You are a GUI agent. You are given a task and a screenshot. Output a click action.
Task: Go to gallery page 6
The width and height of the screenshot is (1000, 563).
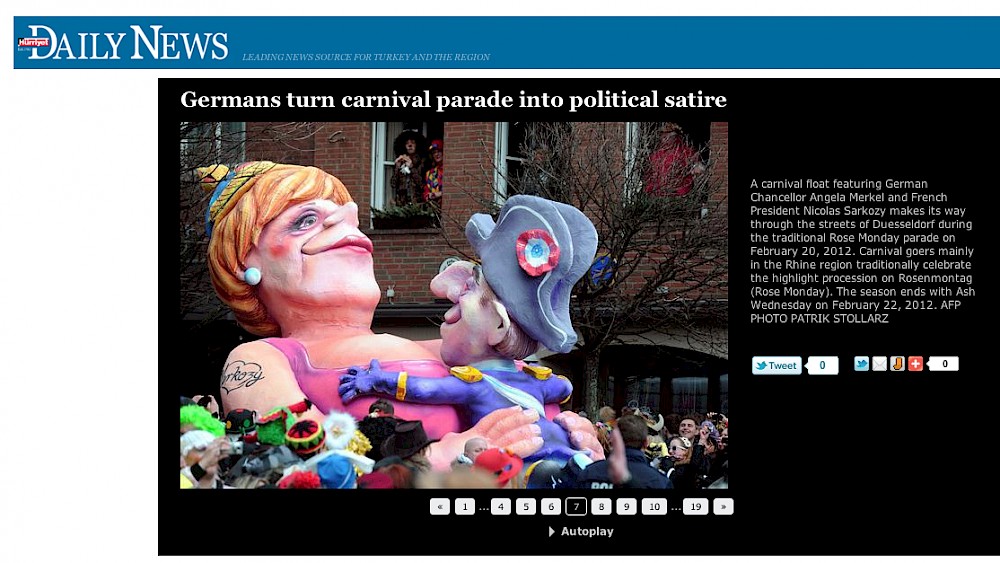551,507
